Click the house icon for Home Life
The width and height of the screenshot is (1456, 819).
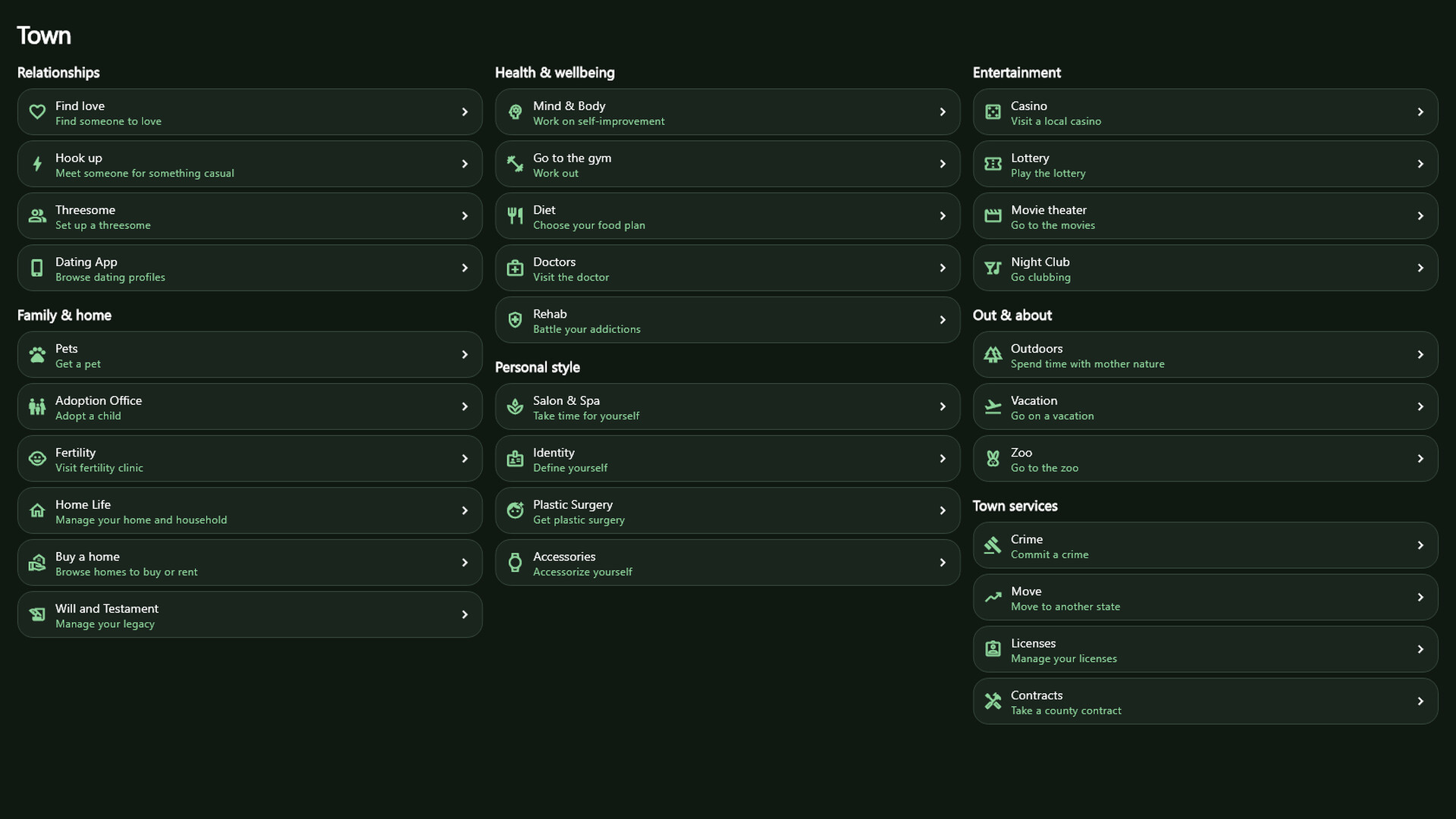tap(37, 510)
